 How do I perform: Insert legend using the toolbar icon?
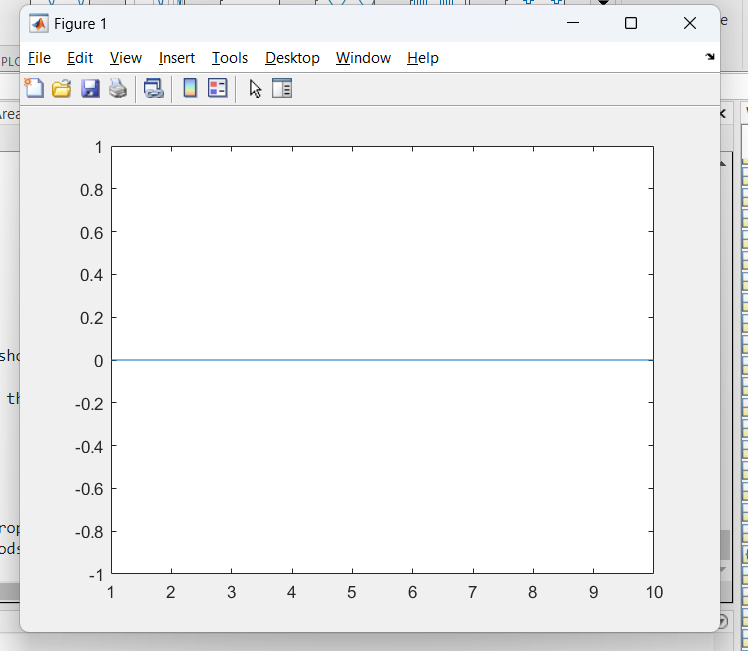pos(218,88)
